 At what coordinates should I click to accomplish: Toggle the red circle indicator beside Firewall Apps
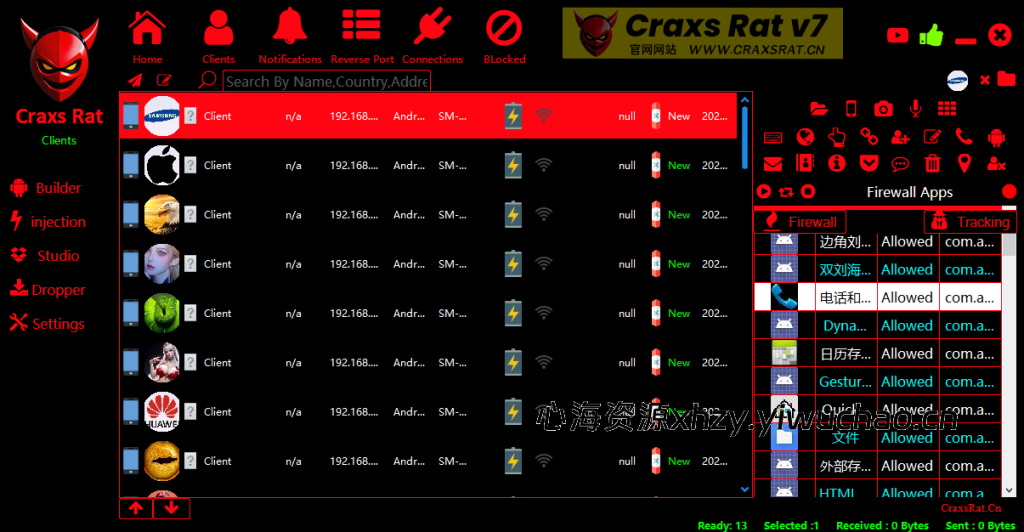[1009, 191]
